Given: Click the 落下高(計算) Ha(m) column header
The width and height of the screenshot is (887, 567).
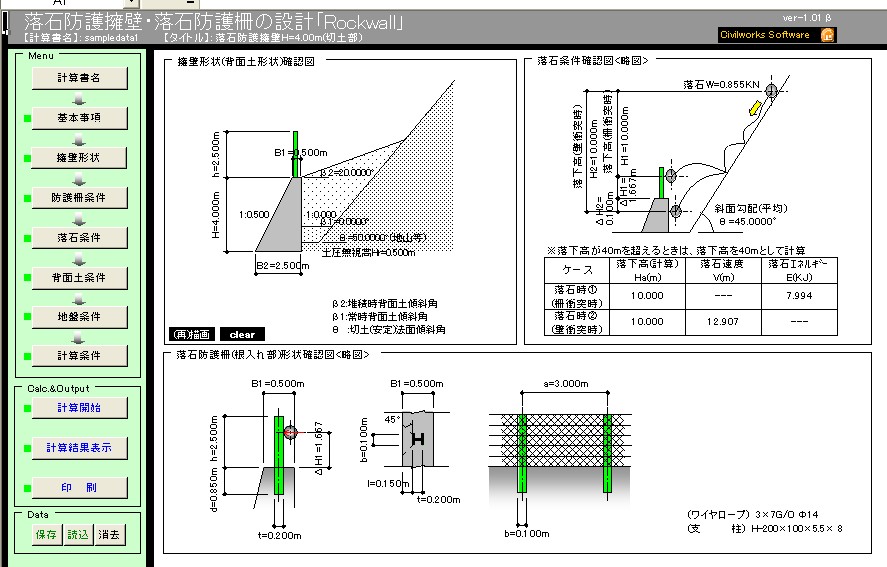Looking at the screenshot, I should [x=647, y=270].
